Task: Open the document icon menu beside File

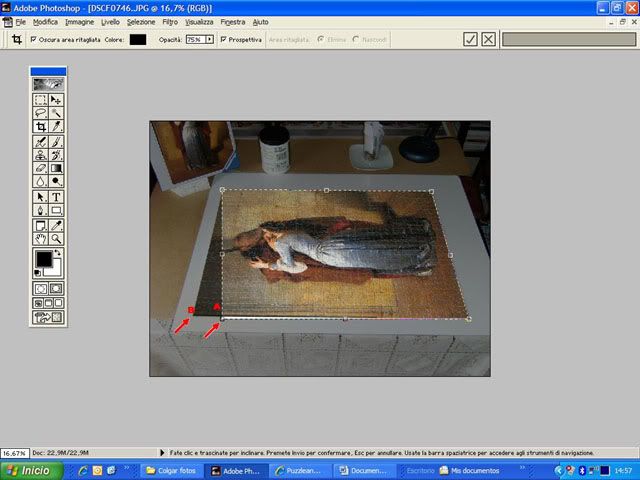Action: point(8,22)
